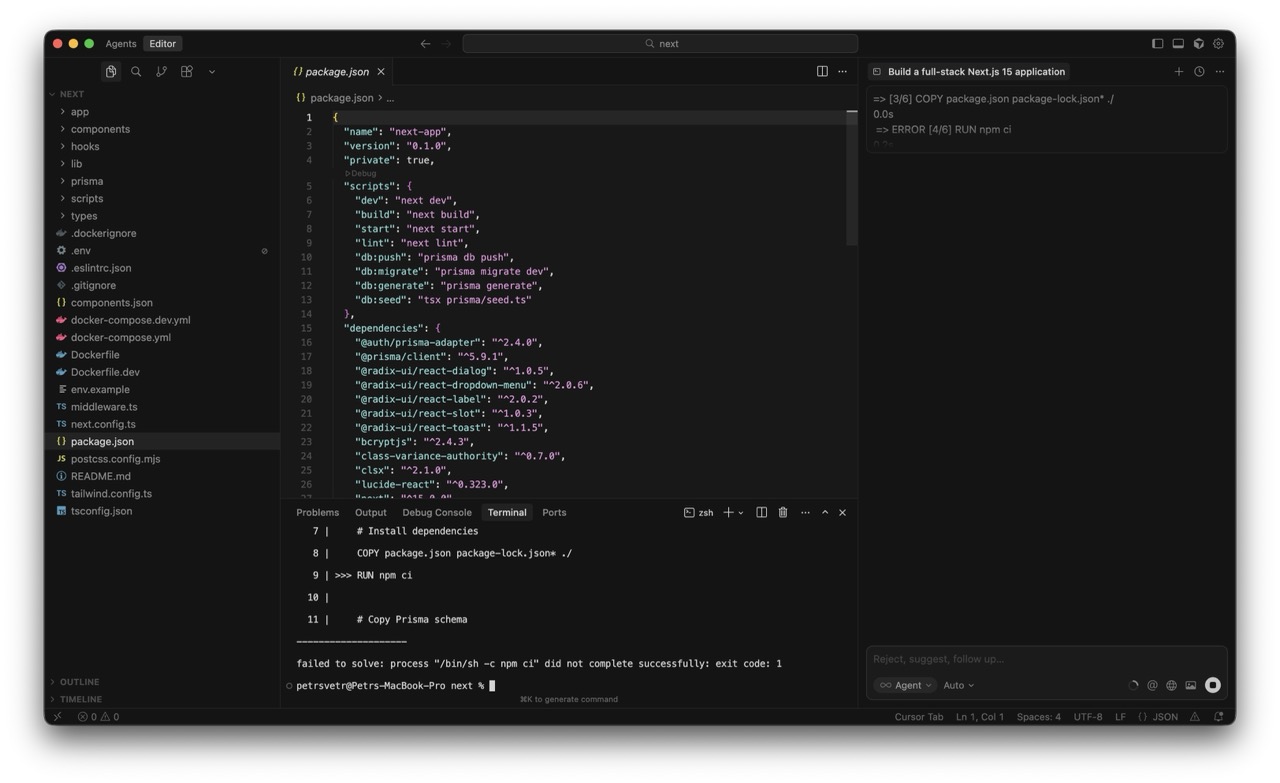Open the Search view icon in sidebar

click(x=136, y=72)
